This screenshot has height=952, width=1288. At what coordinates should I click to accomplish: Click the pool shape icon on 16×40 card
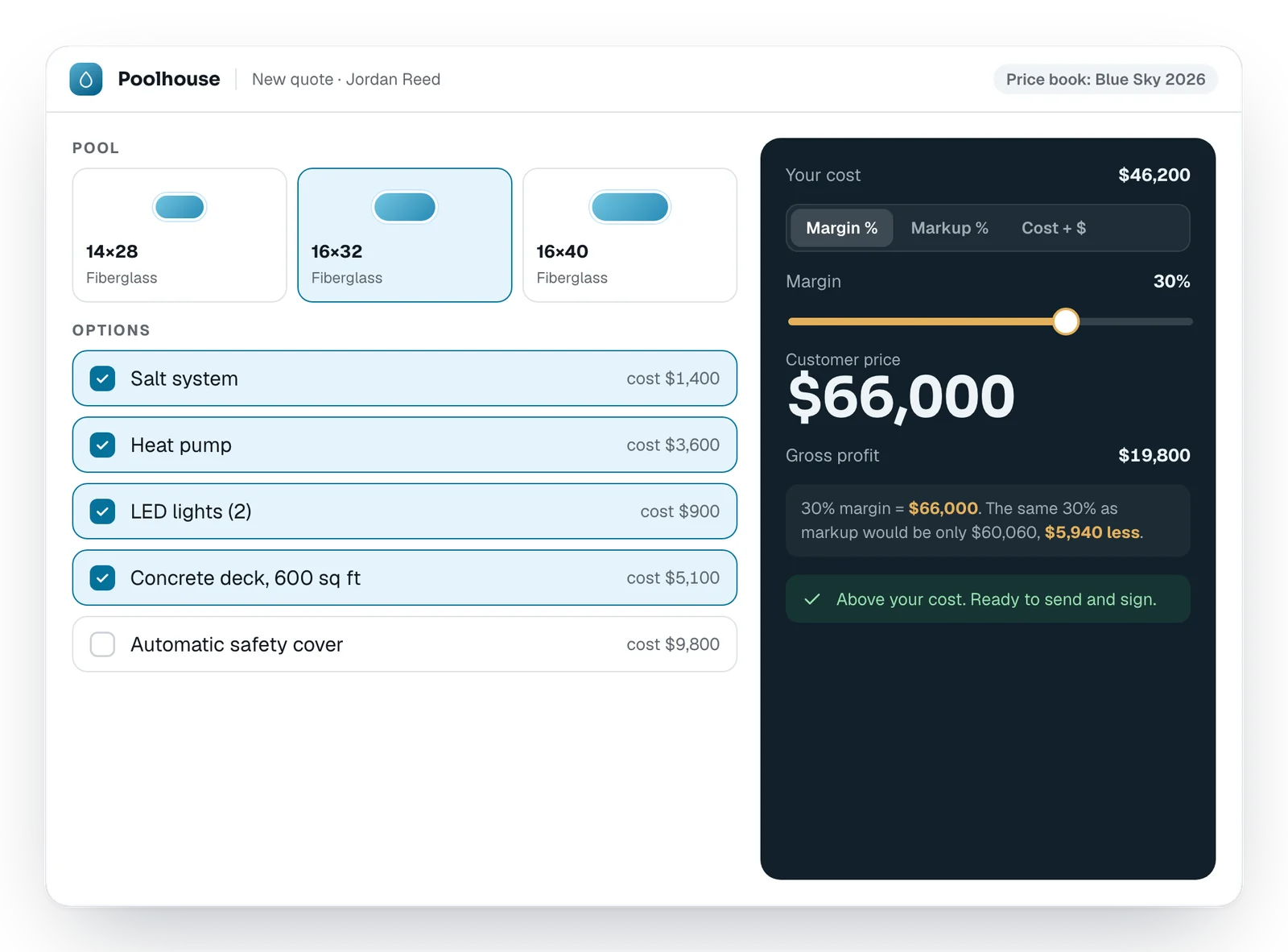(x=630, y=207)
